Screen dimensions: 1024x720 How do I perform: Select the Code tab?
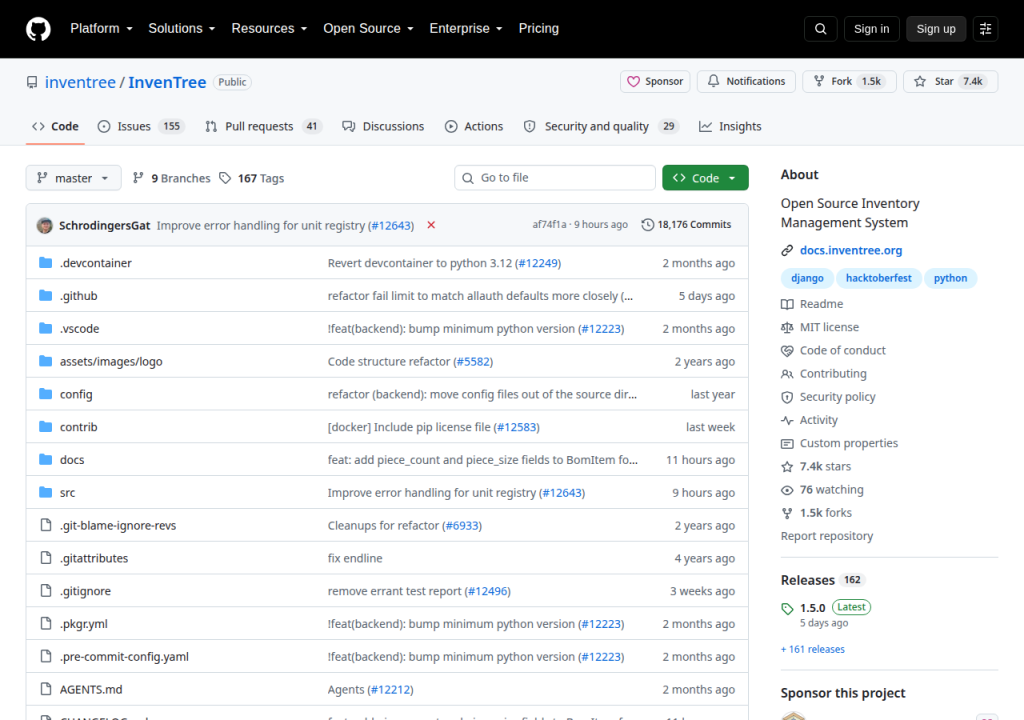point(56,126)
